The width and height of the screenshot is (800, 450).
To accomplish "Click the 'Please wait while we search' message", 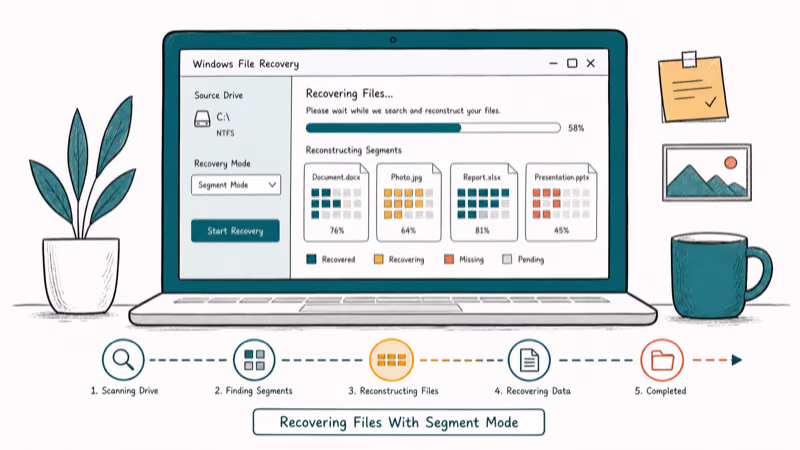I will [403, 111].
